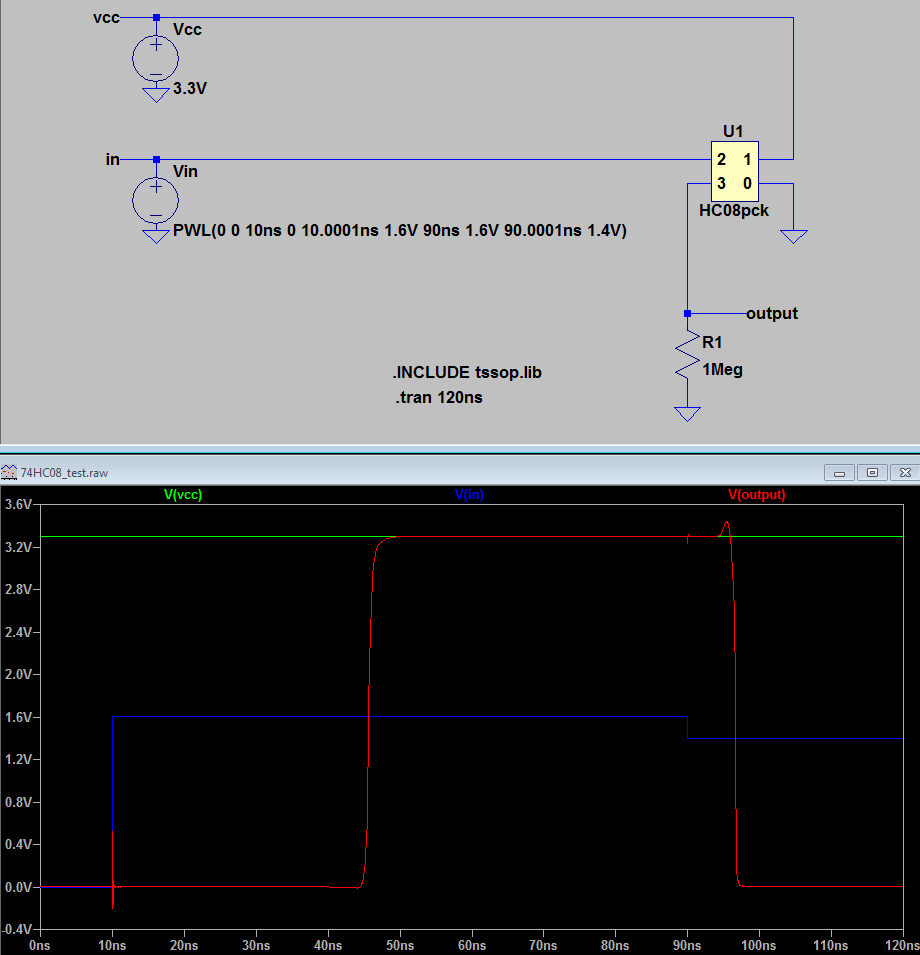The height and width of the screenshot is (955, 920).
Task: Click the 0ns time axis label
Action: click(x=40, y=946)
